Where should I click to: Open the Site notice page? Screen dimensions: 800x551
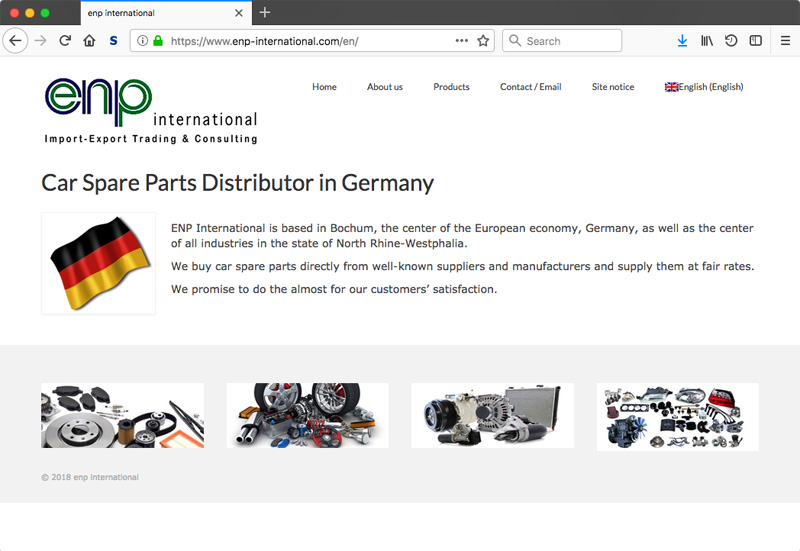pos(613,87)
